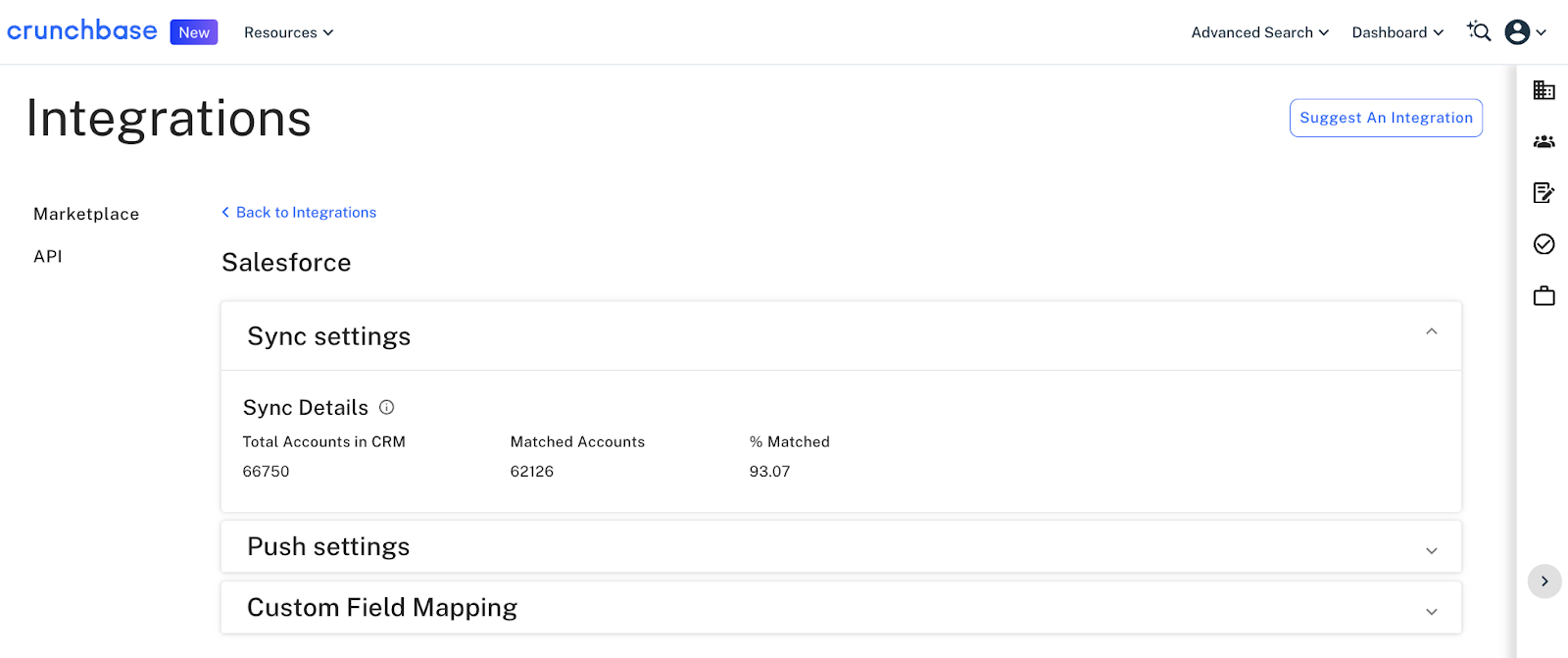Click the companies building icon in sidebar

pyautogui.click(x=1543, y=90)
